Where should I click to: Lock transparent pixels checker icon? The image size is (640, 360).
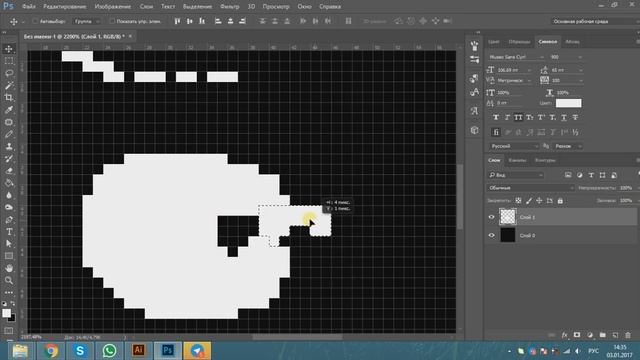pos(518,200)
